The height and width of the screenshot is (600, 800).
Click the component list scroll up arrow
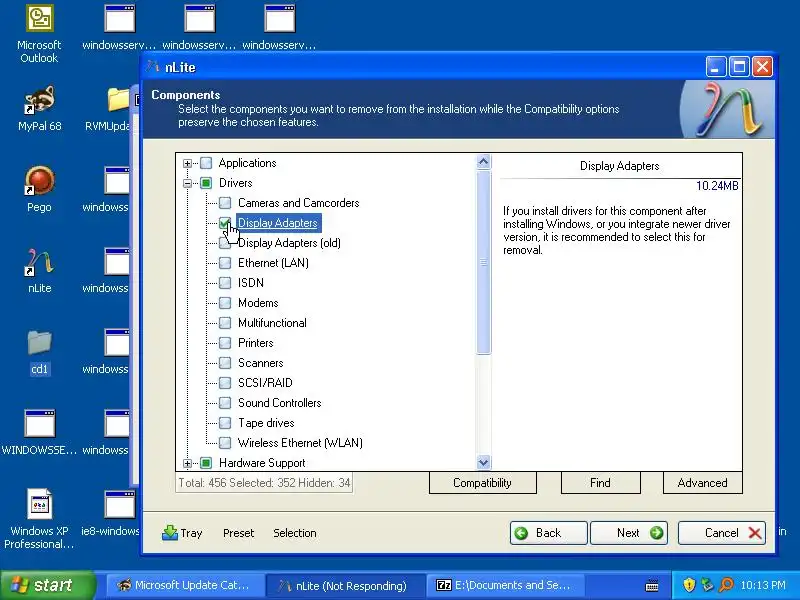[483, 162]
